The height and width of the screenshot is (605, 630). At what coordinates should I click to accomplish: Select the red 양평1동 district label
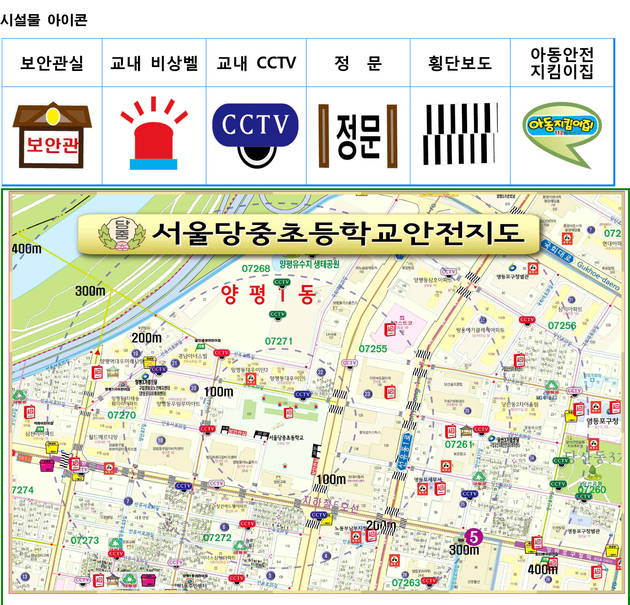268,294
